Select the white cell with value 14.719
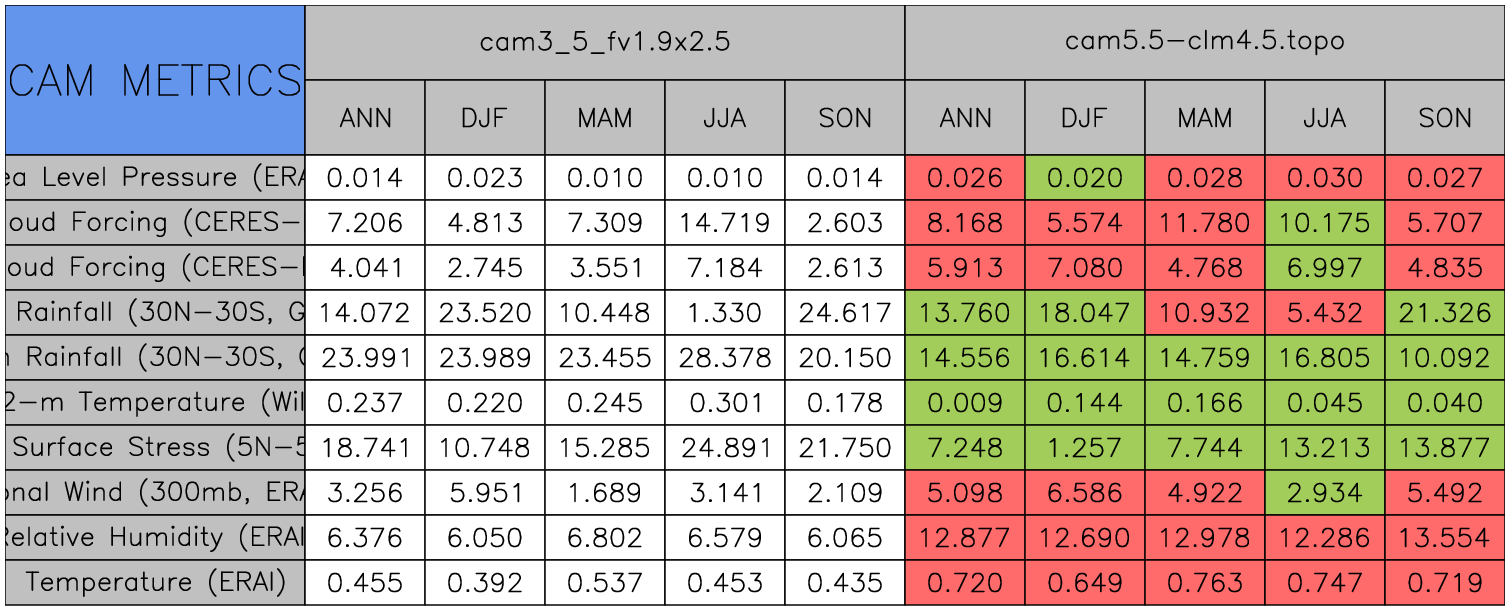 [x=724, y=223]
